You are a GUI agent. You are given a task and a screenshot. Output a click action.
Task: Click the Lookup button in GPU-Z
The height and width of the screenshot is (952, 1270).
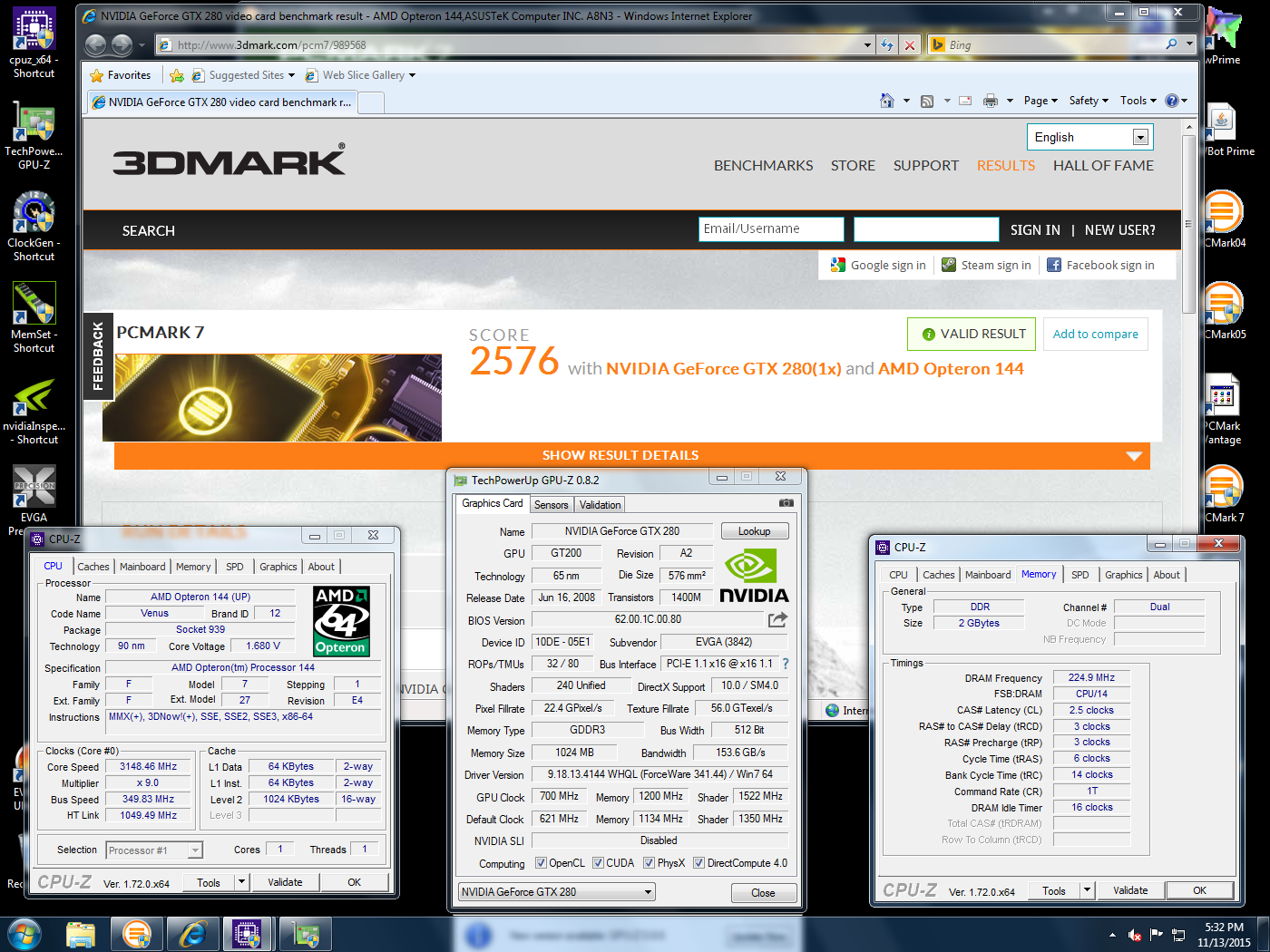(x=754, y=531)
